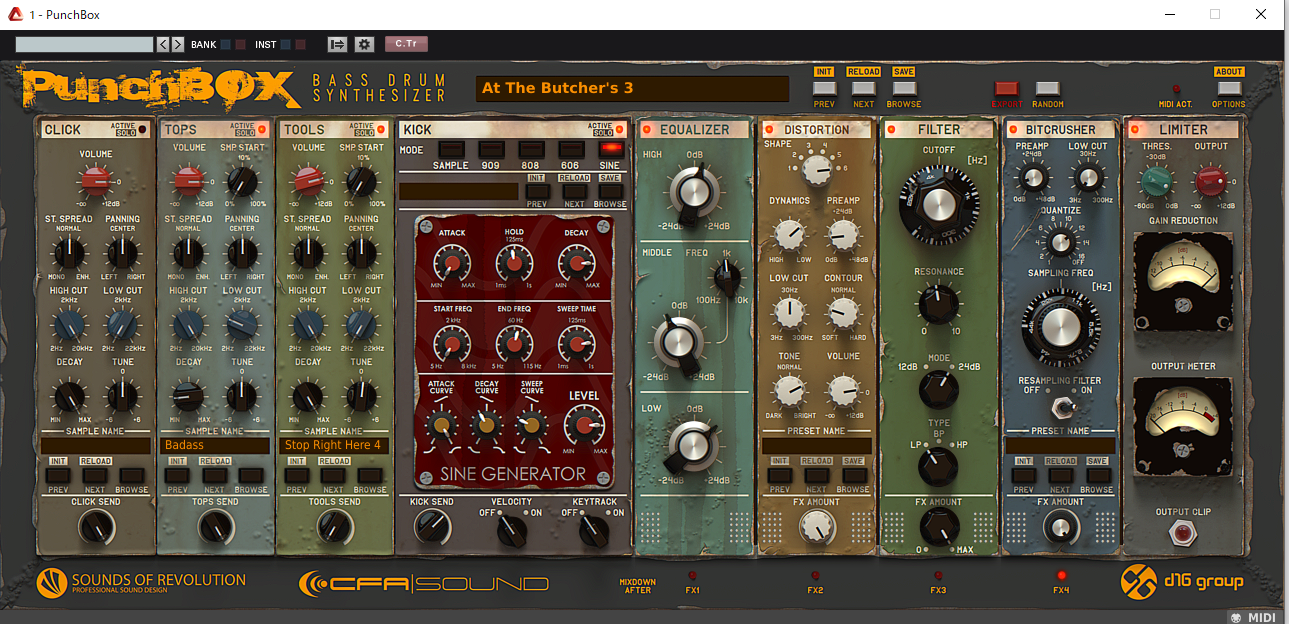1289x624 pixels.
Task: Click the MIDI status indicator at bottom right
Action: click(1255, 617)
